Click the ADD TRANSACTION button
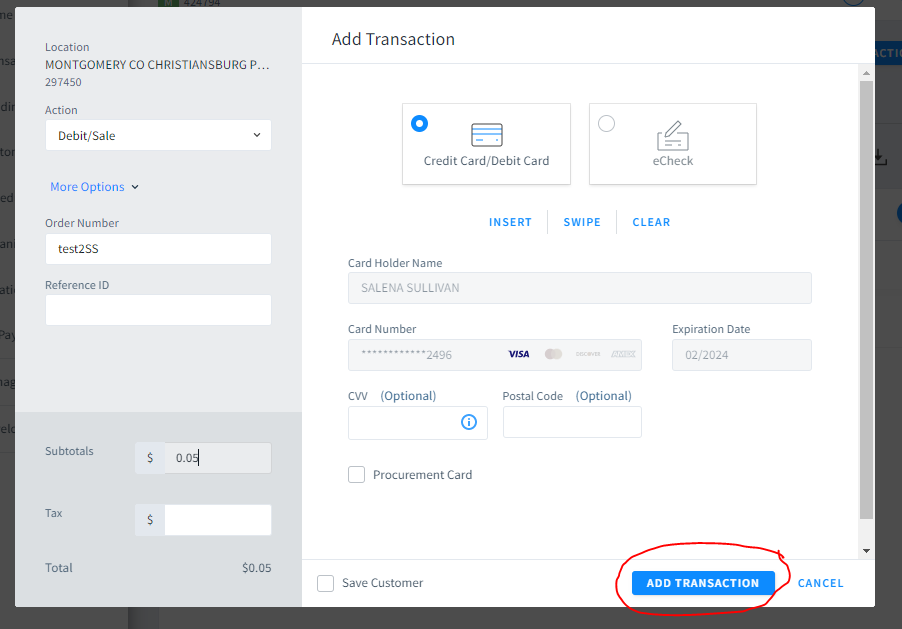This screenshot has width=902, height=629. (x=703, y=583)
